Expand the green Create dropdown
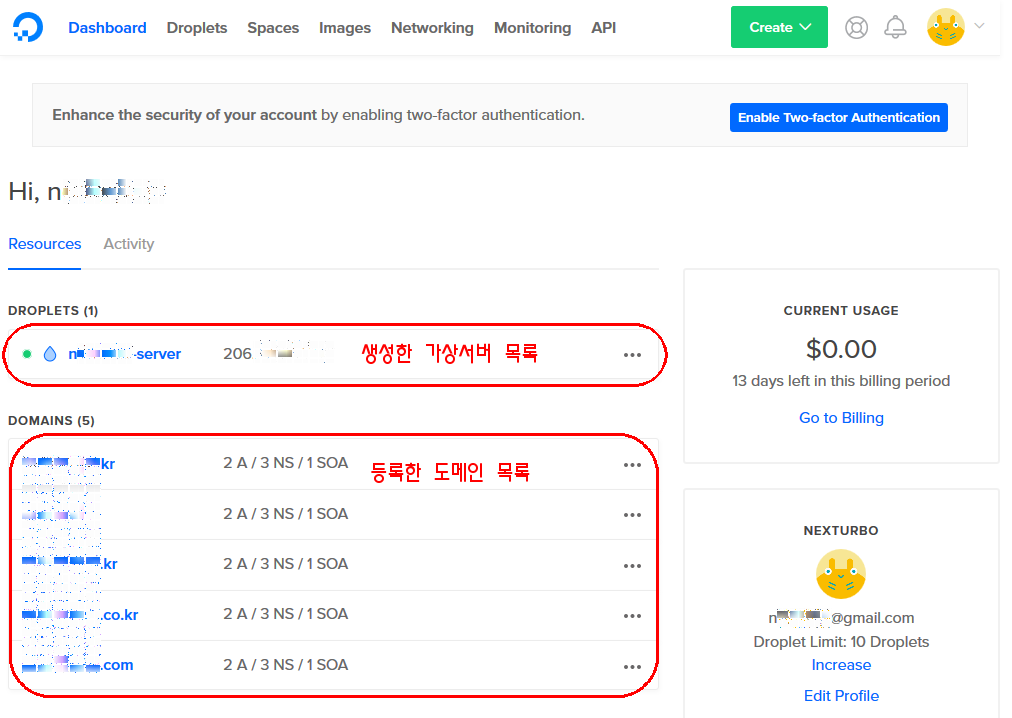Viewport: 1012px width, 718px height. click(x=779, y=27)
